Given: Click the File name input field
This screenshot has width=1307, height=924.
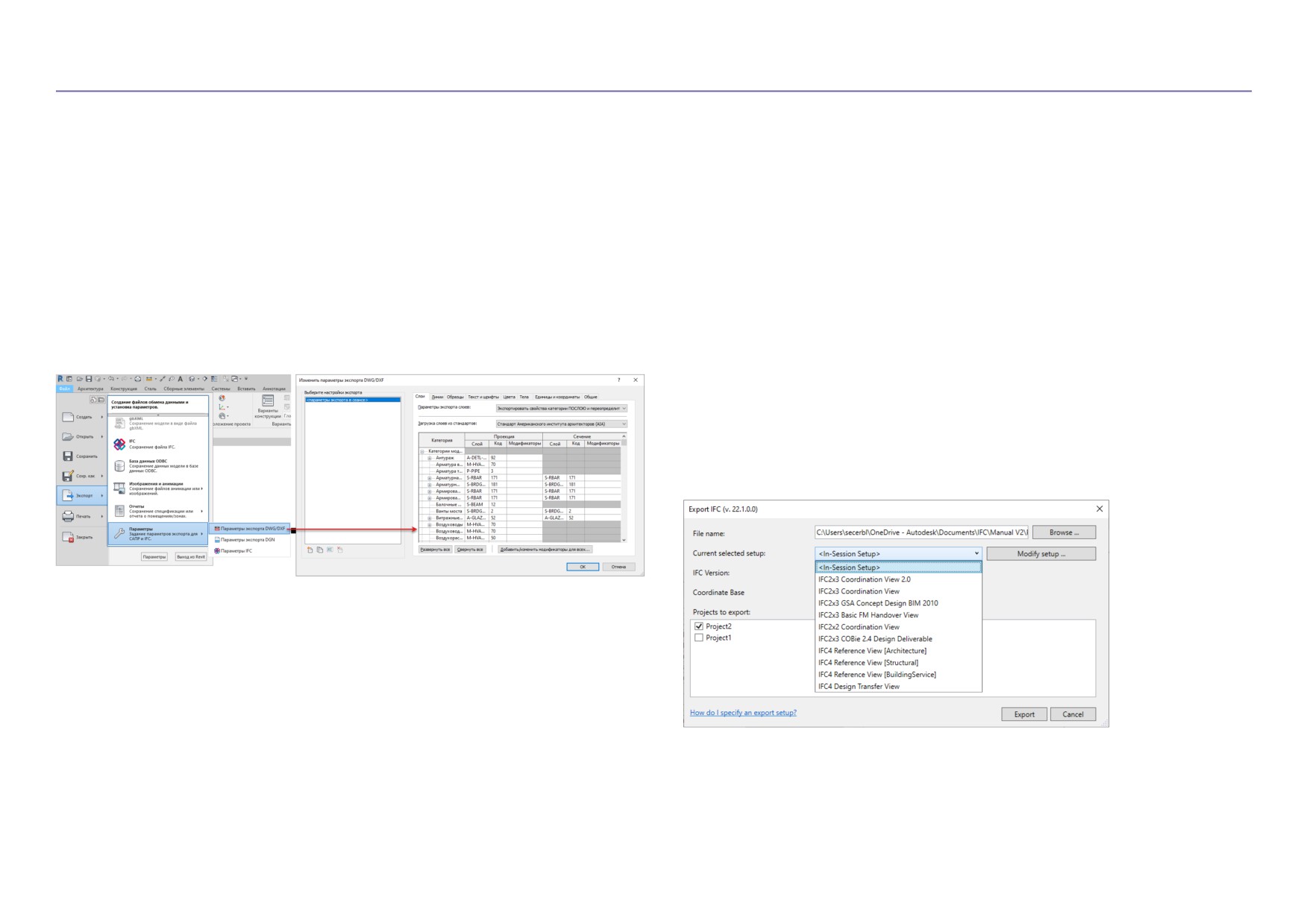Looking at the screenshot, I should tap(921, 532).
